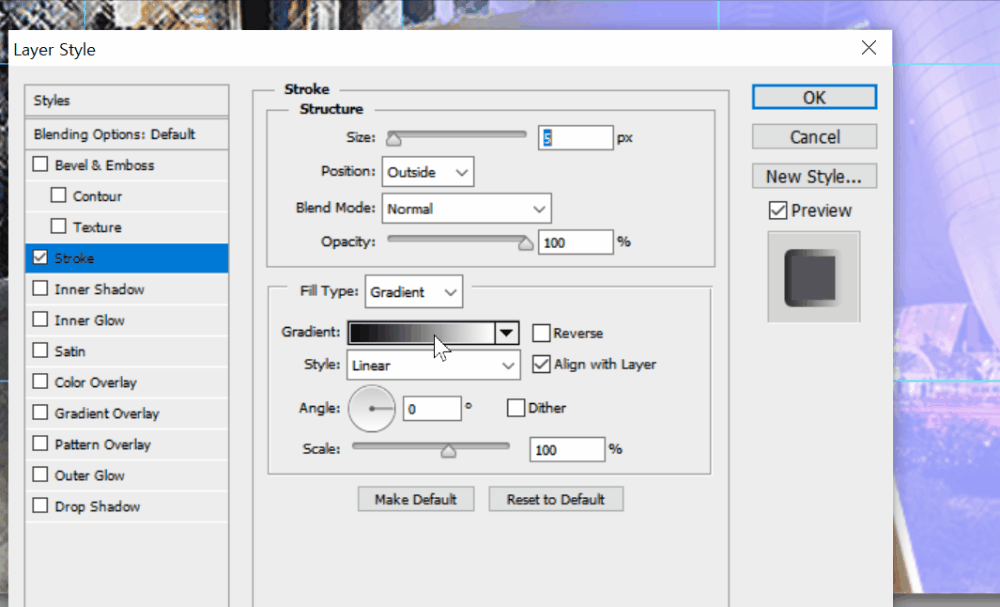The height and width of the screenshot is (607, 1000).
Task: Uncheck Align with Layer
Action: coord(541,364)
